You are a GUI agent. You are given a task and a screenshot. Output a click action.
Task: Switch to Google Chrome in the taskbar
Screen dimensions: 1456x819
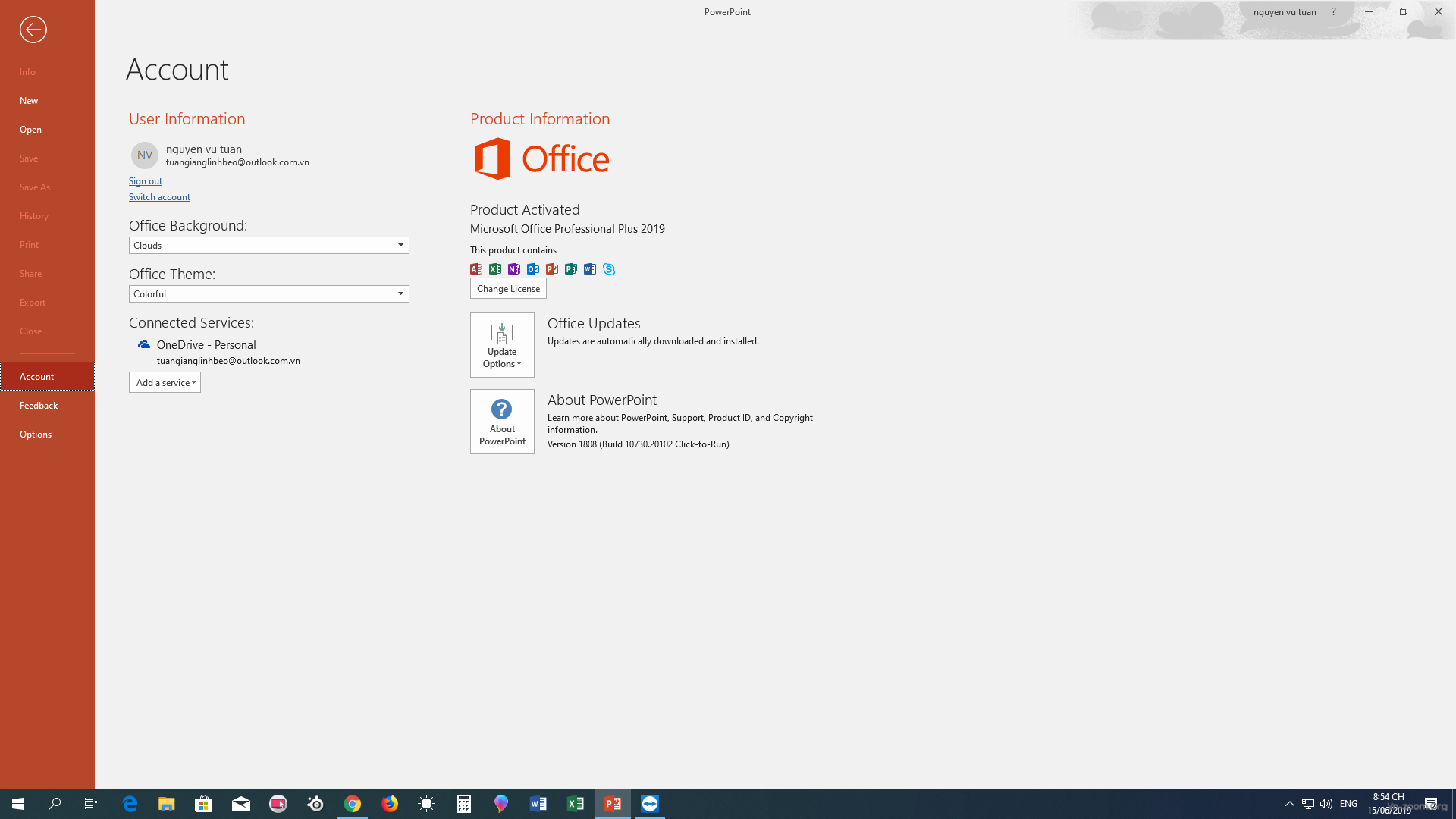tap(353, 804)
